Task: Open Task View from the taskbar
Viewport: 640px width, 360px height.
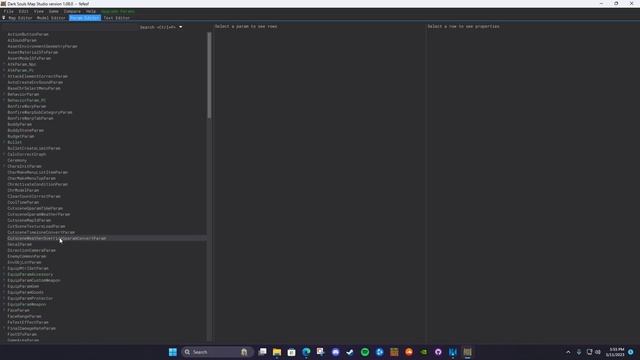Action: (262, 352)
